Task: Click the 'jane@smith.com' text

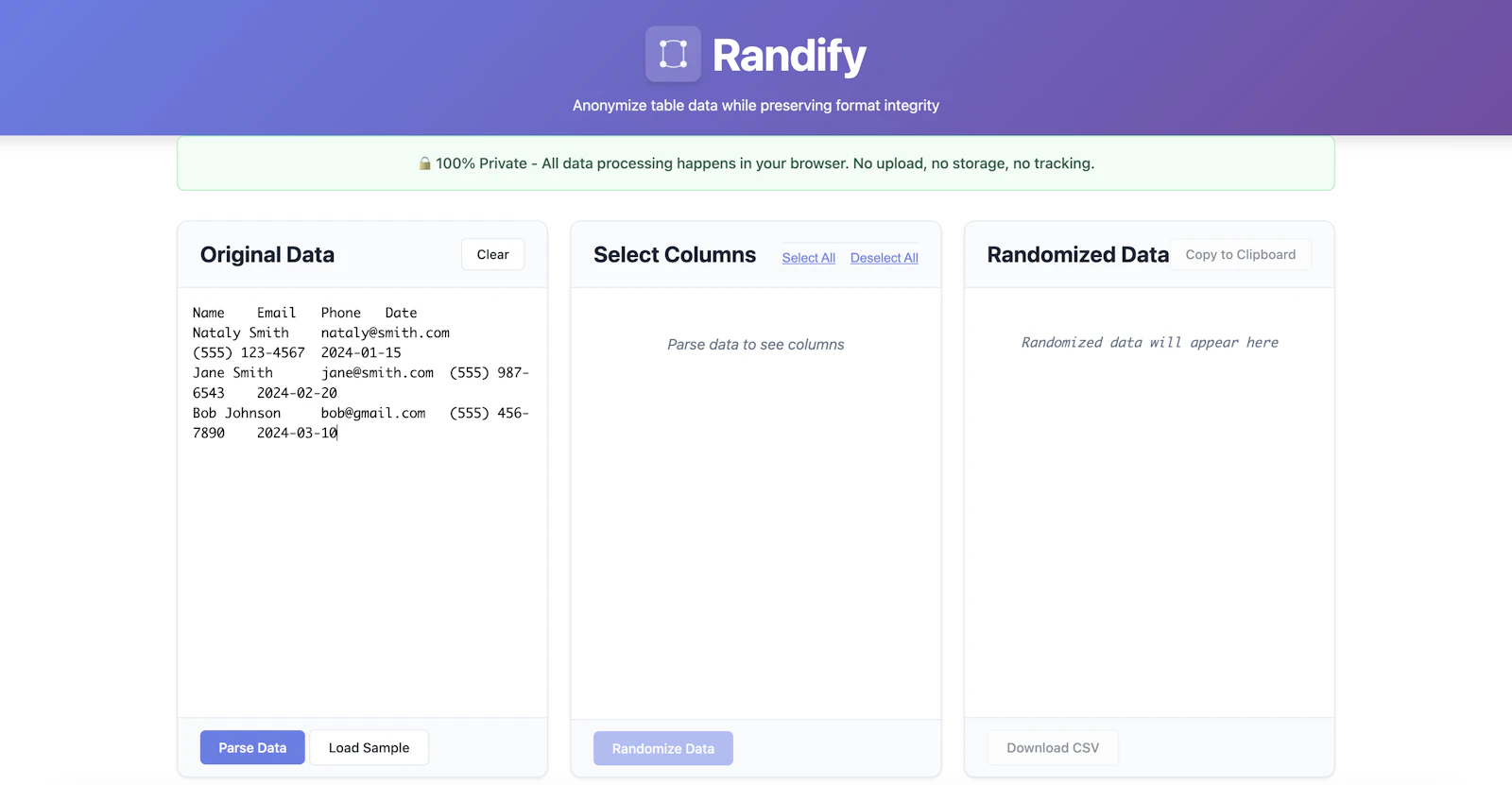Action: tap(377, 372)
